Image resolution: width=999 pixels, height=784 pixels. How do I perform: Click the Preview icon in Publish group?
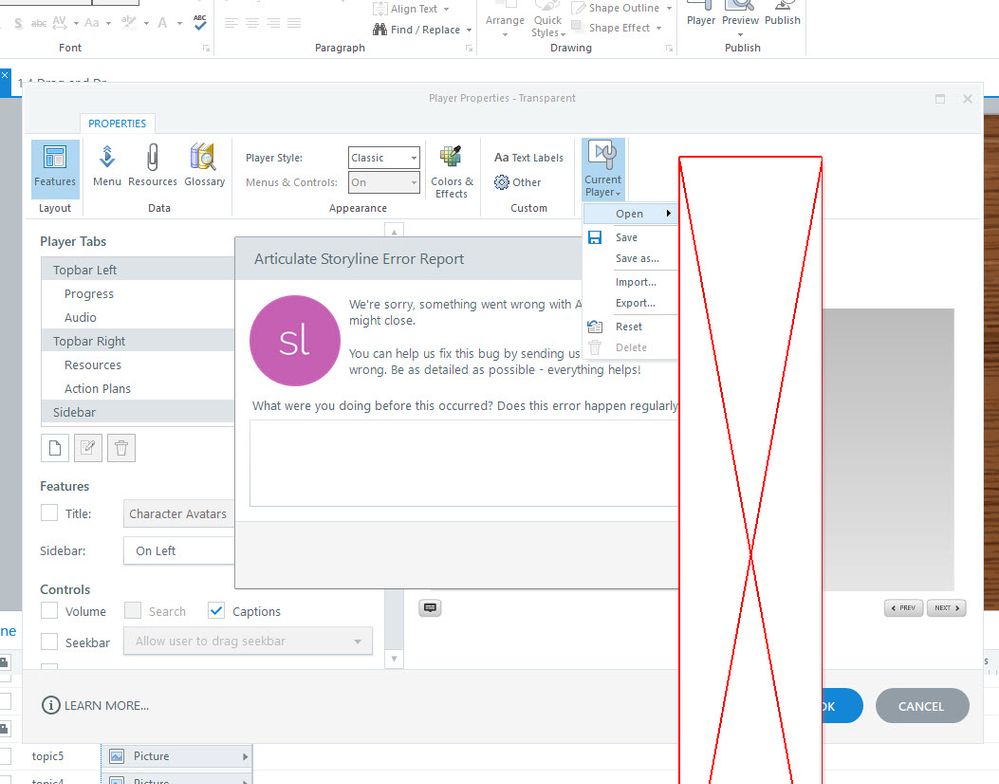click(740, 17)
